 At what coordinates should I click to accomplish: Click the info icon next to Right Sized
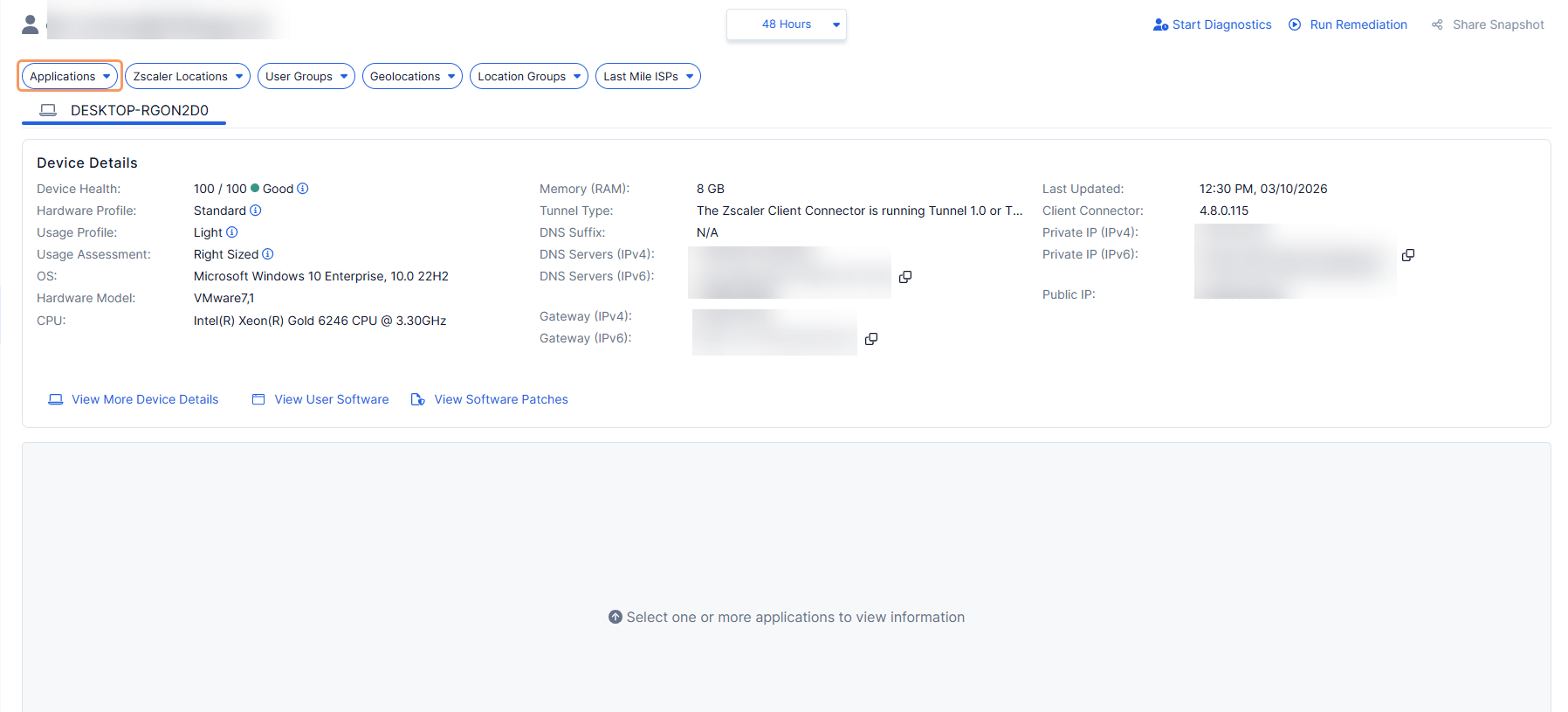pyautogui.click(x=268, y=254)
